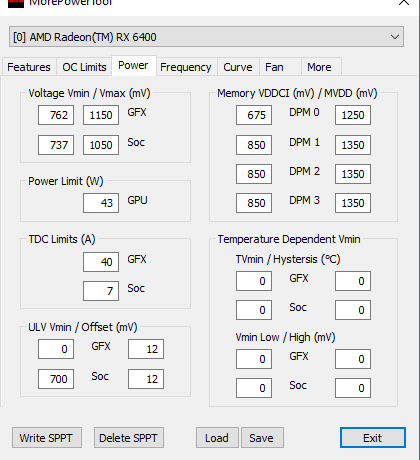Click the Vmin Low Soc field
Screen dimensions: 420x460
click(254, 388)
